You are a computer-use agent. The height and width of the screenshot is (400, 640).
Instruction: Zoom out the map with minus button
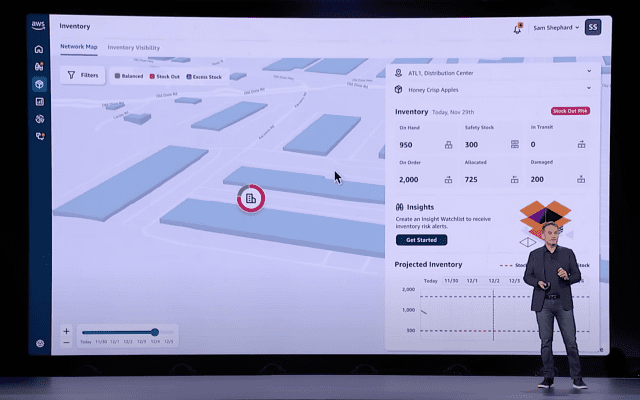[66, 342]
